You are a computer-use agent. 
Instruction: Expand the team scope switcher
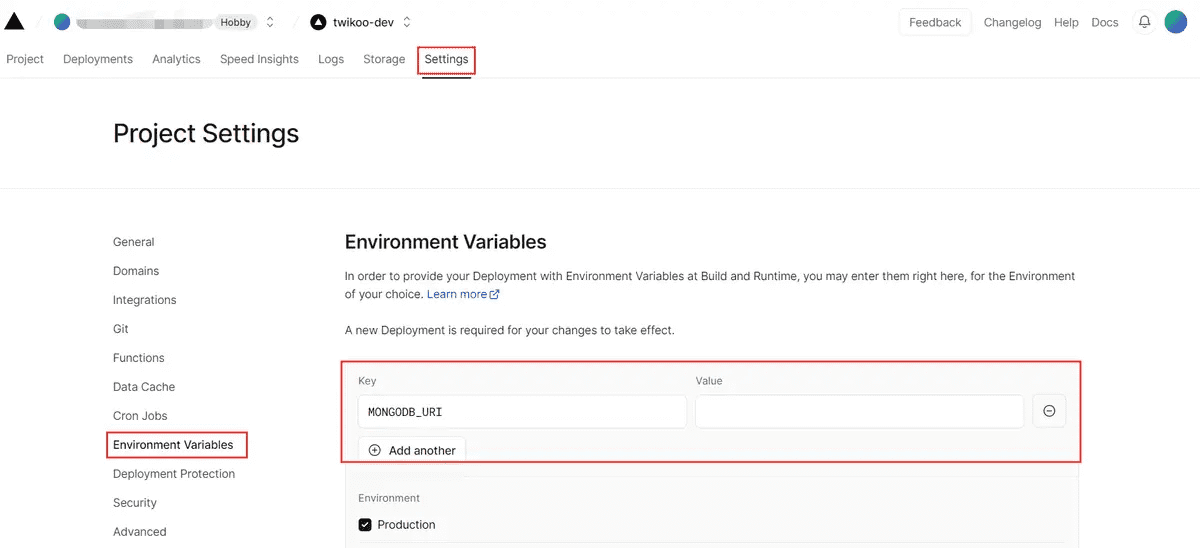click(270, 22)
